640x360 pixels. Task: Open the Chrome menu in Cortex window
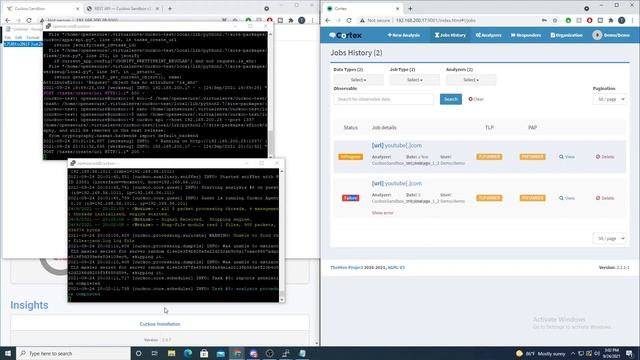(633, 20)
